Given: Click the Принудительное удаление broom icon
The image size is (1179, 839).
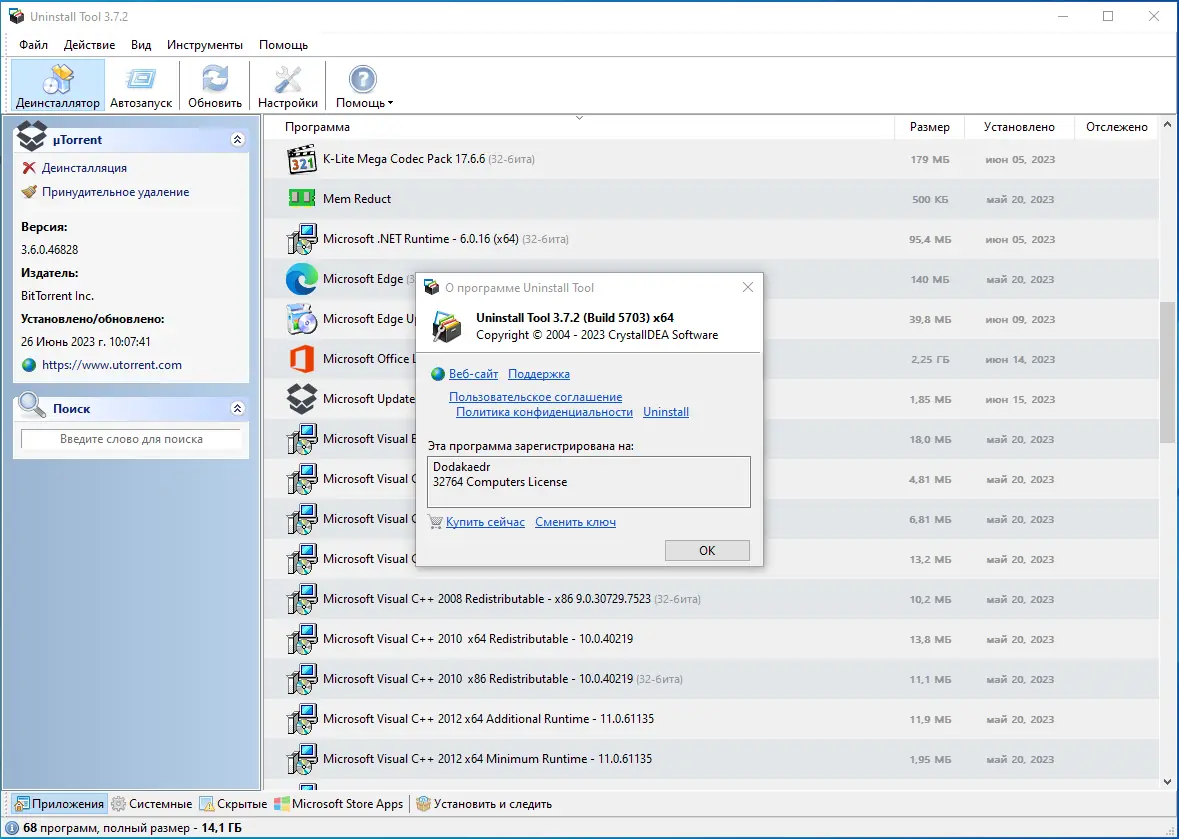Looking at the screenshot, I should (x=29, y=192).
